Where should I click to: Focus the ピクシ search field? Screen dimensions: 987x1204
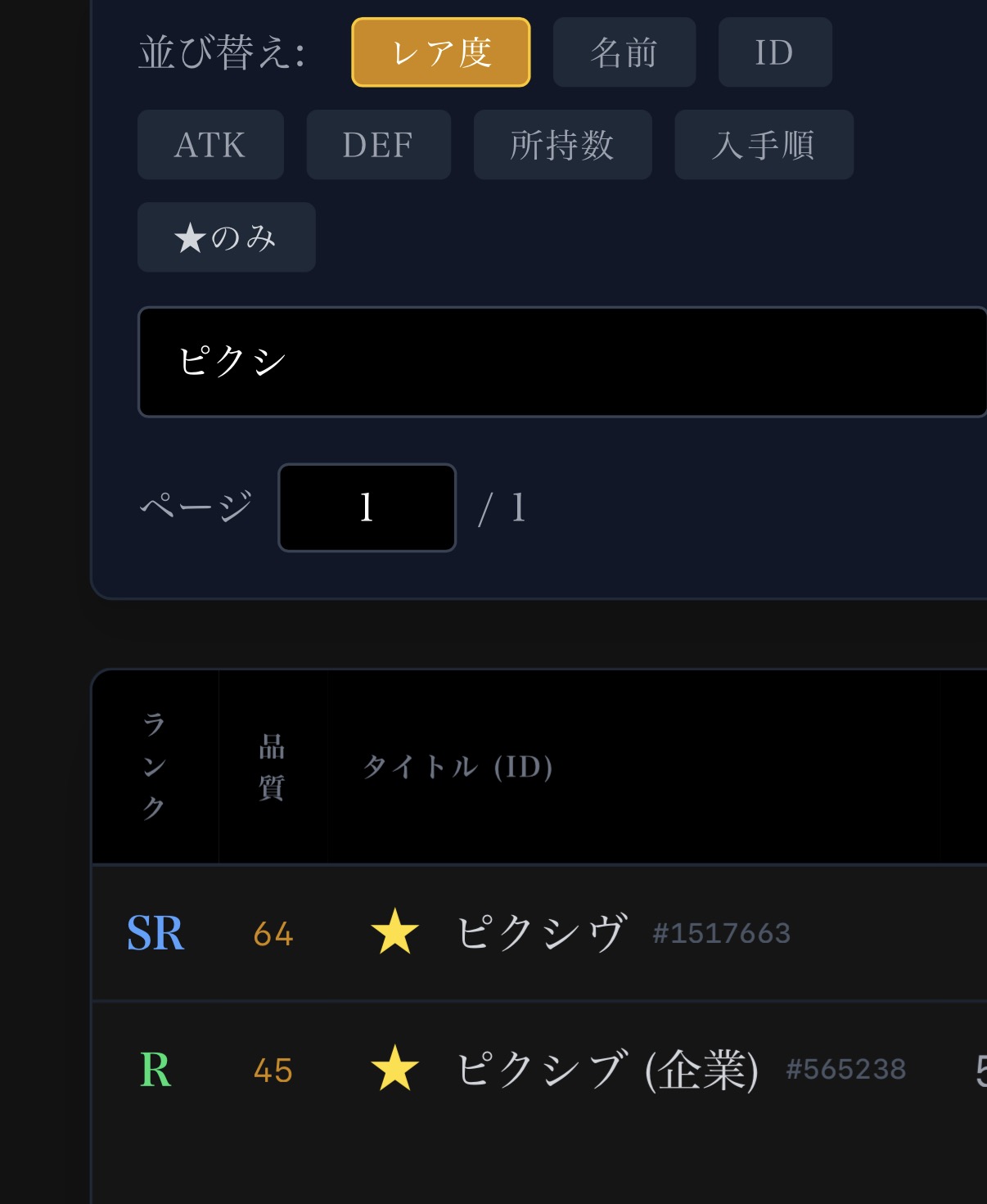click(562, 362)
